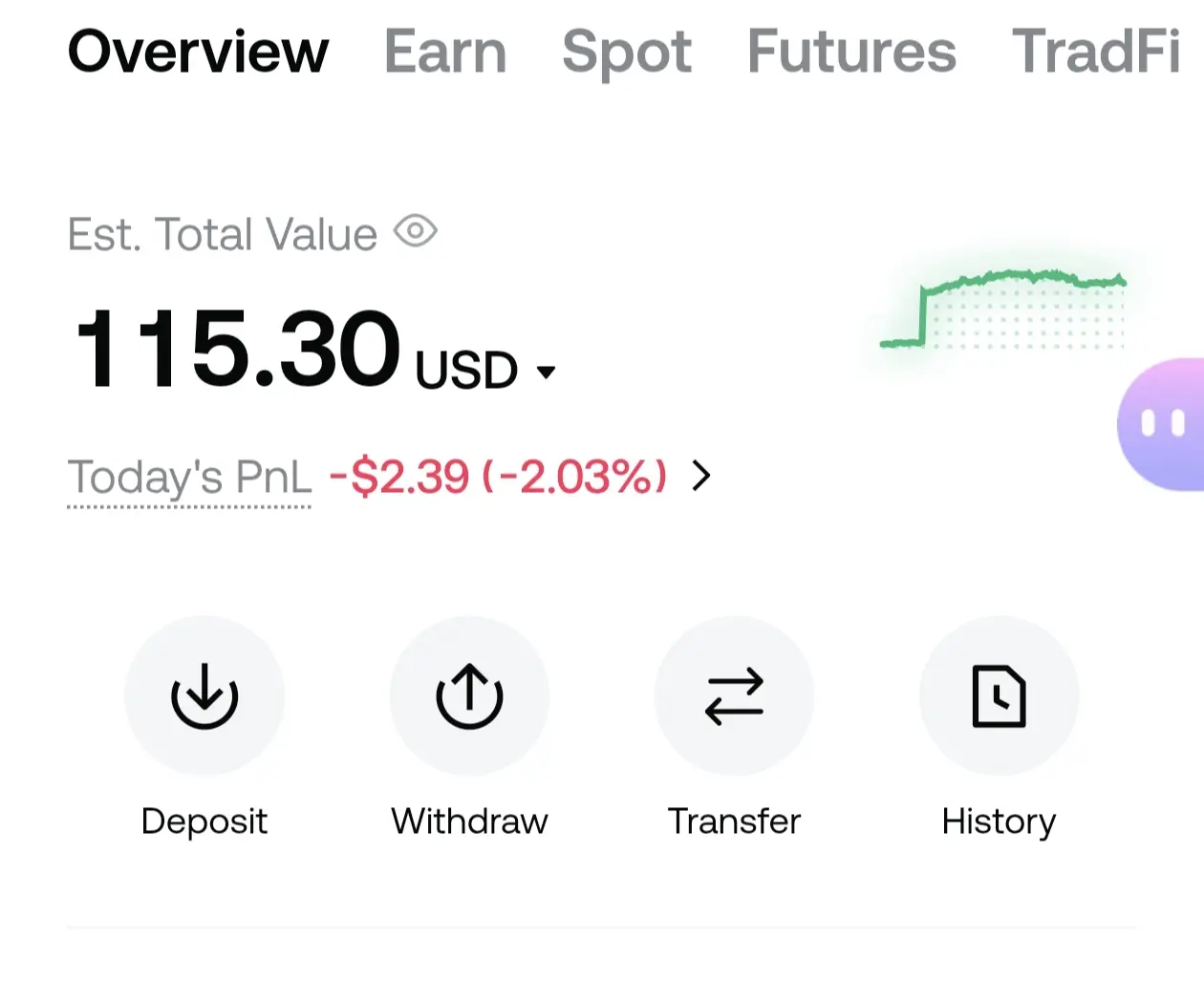This screenshot has height=982, width=1204.
Task: Tap the Withdraw upload-arrow icon
Action: click(x=469, y=695)
